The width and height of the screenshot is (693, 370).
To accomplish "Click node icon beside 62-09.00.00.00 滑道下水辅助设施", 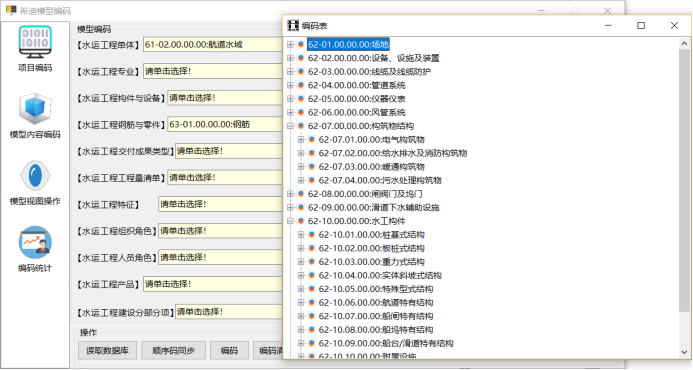I will [301, 207].
